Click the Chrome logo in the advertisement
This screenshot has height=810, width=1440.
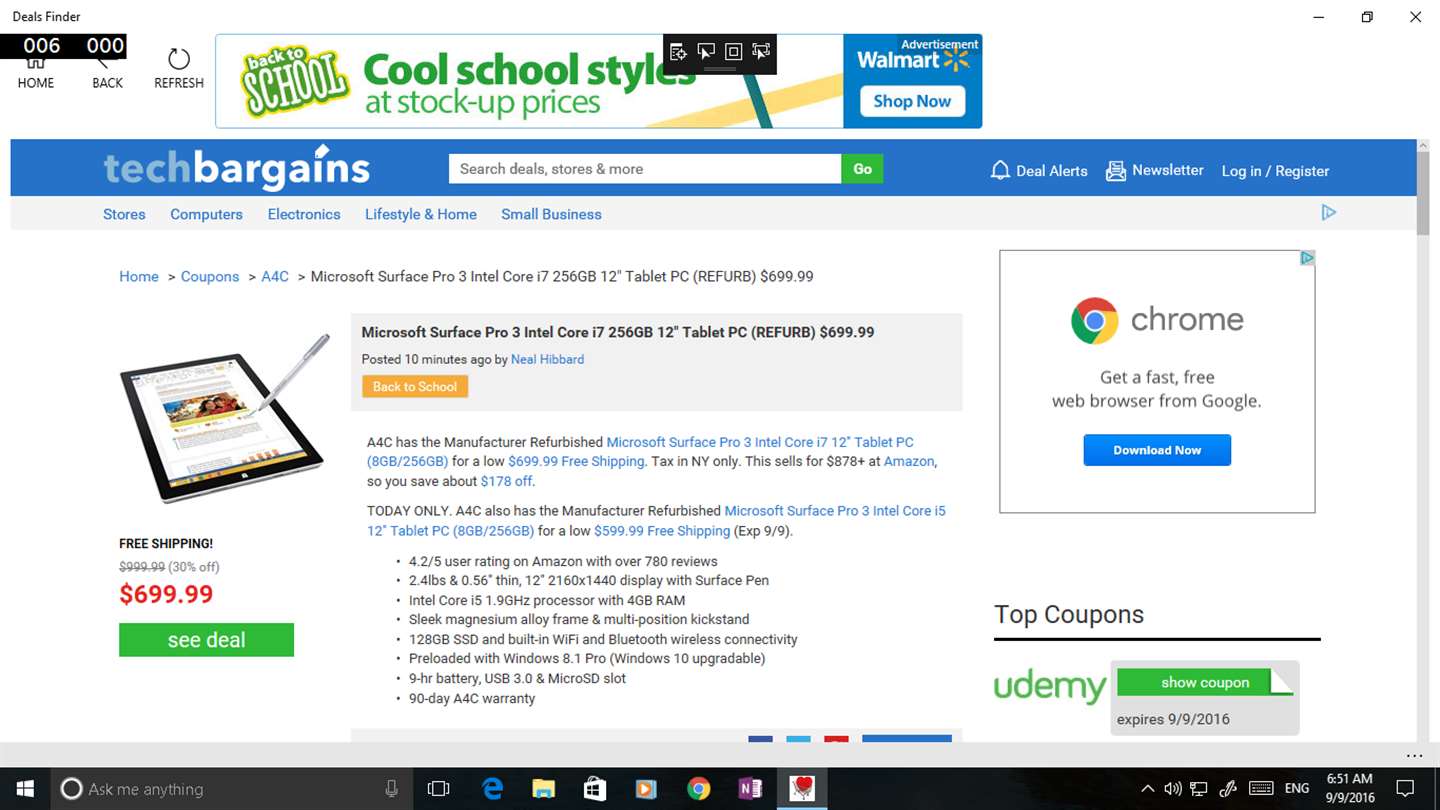tap(1095, 321)
